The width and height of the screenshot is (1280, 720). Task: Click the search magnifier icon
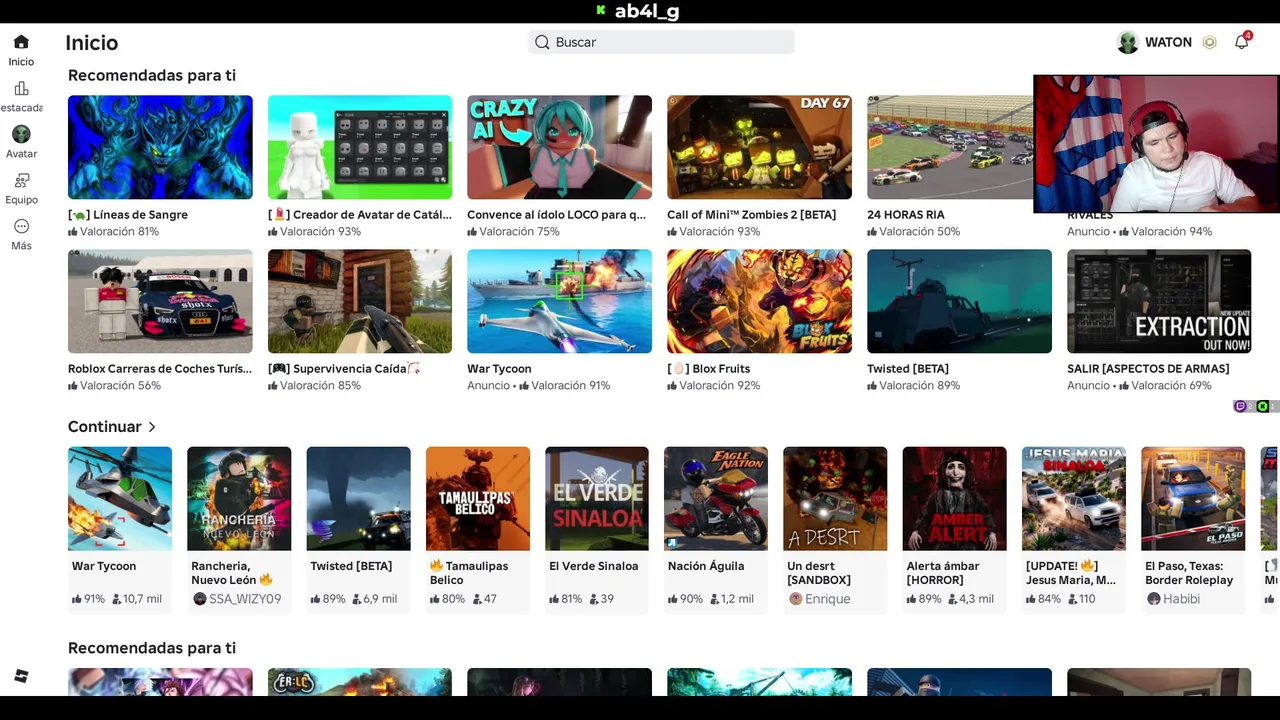coord(542,42)
